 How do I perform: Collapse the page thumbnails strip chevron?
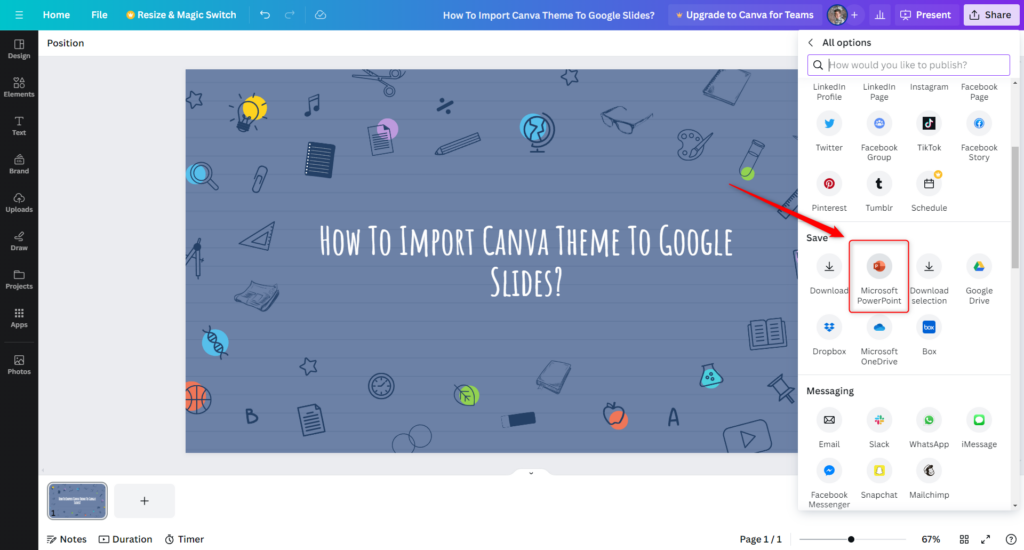click(532, 473)
